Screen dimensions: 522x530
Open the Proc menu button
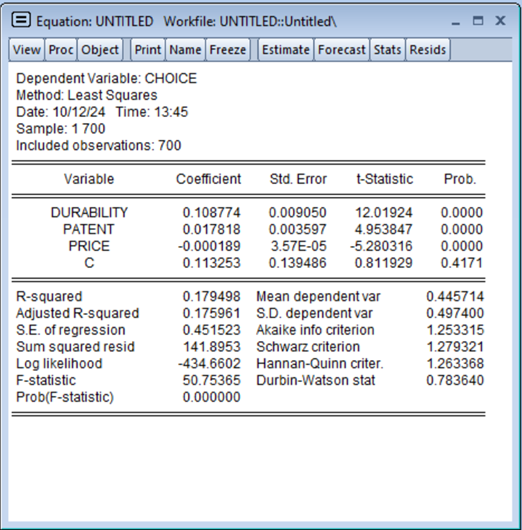(x=61, y=50)
